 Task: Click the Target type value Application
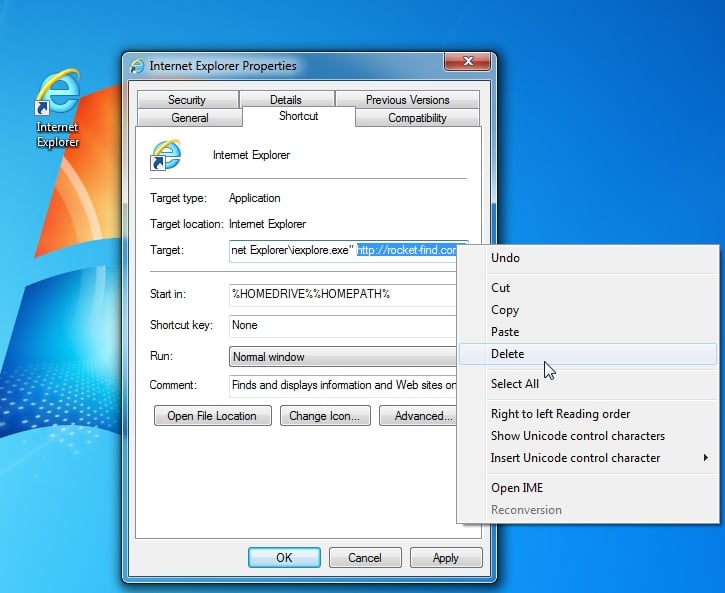(x=255, y=198)
